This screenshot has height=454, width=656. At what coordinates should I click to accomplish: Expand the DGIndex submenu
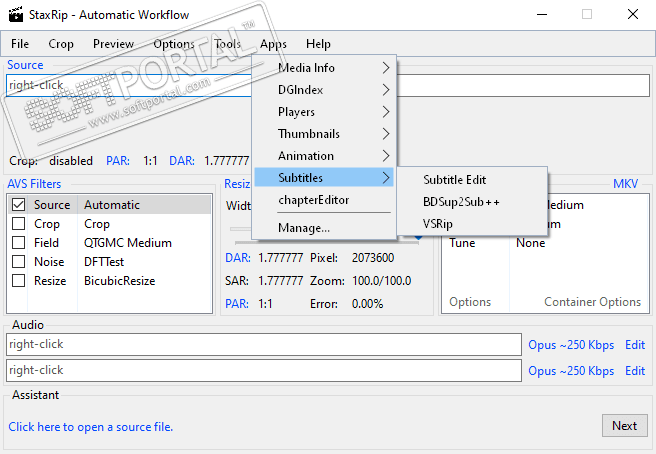coord(324,90)
